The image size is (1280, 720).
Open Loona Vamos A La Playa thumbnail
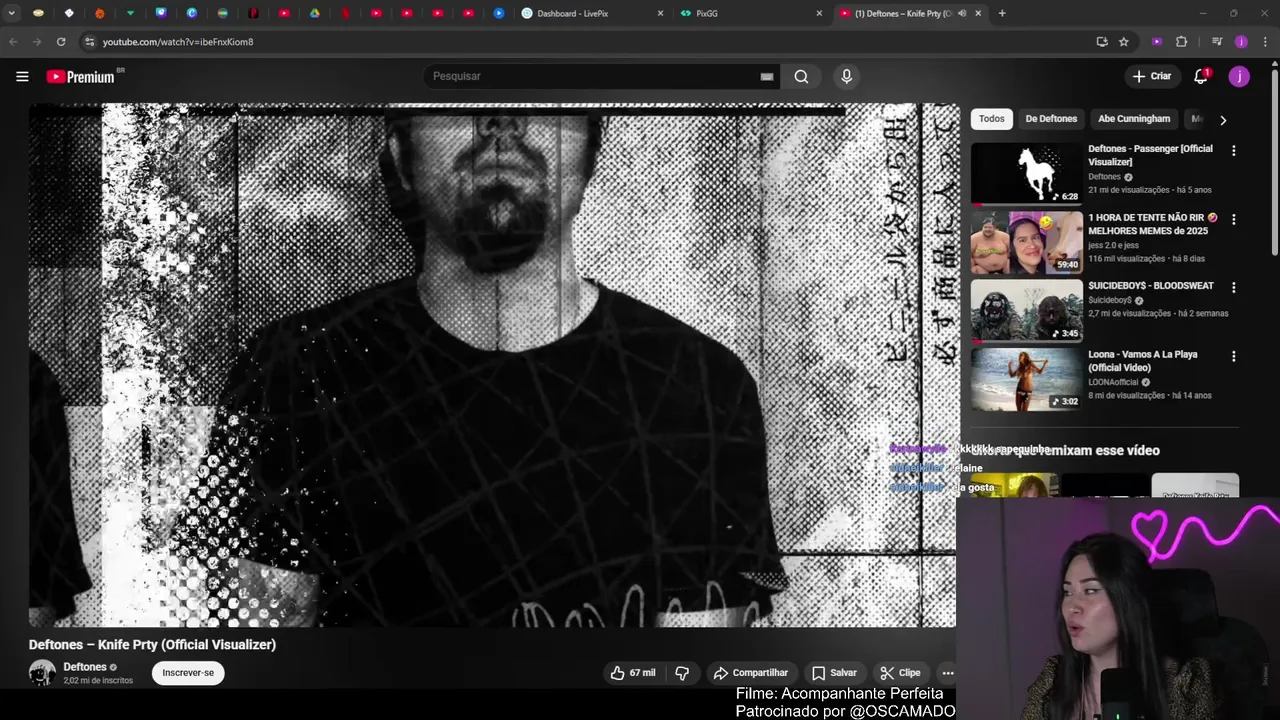1027,379
